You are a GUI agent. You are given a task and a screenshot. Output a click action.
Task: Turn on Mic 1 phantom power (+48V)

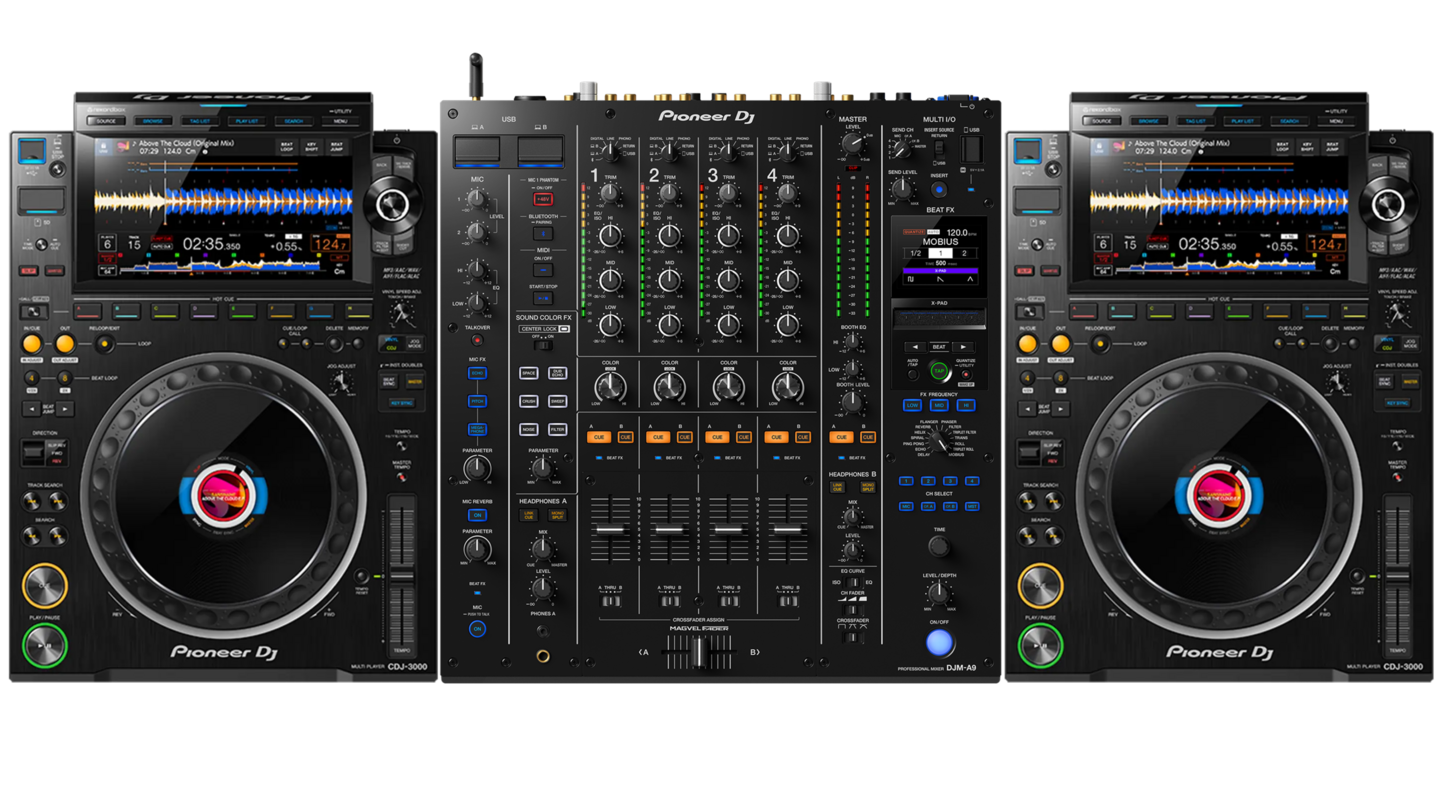pos(544,198)
